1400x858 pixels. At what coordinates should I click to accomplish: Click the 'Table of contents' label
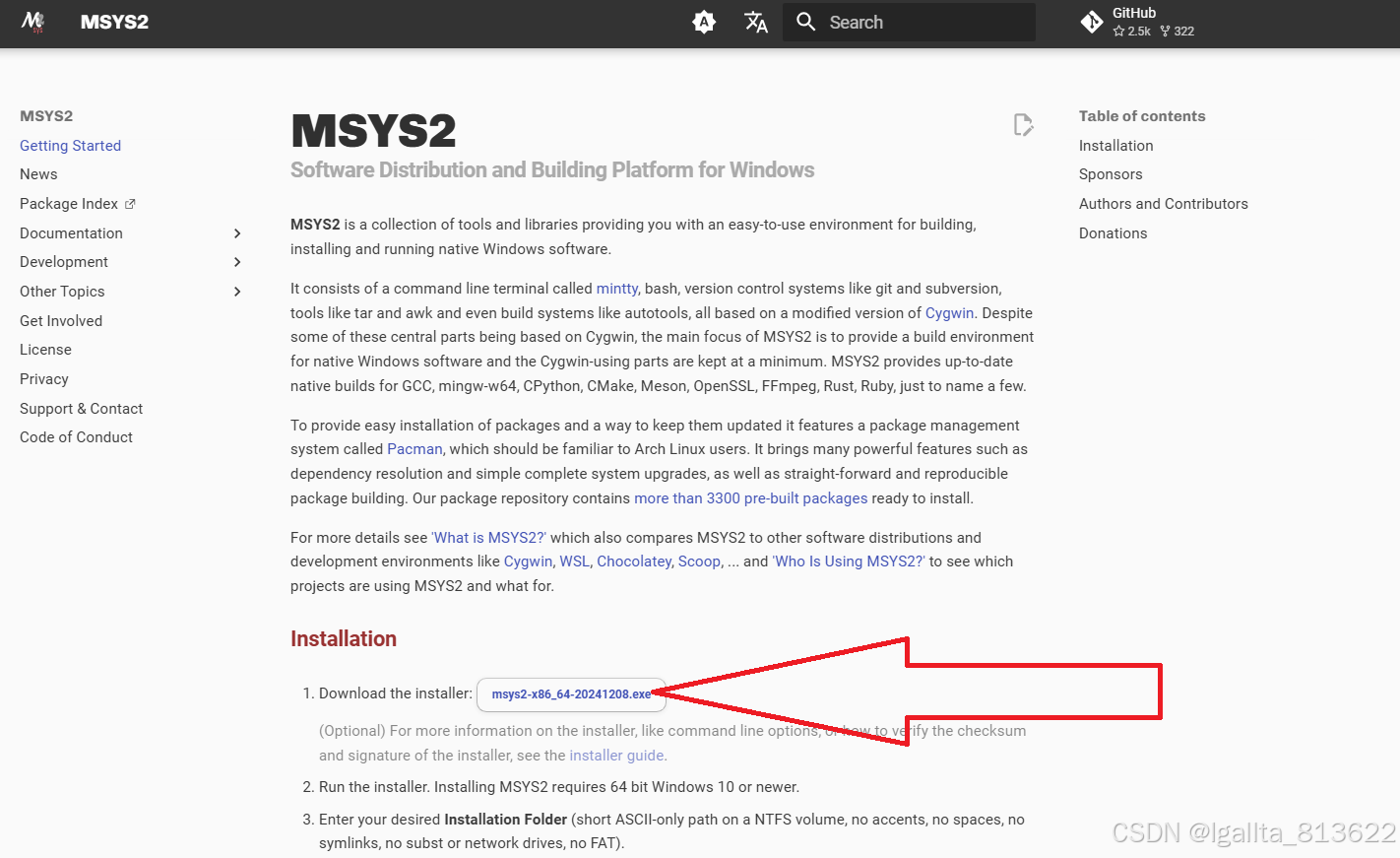1142,116
